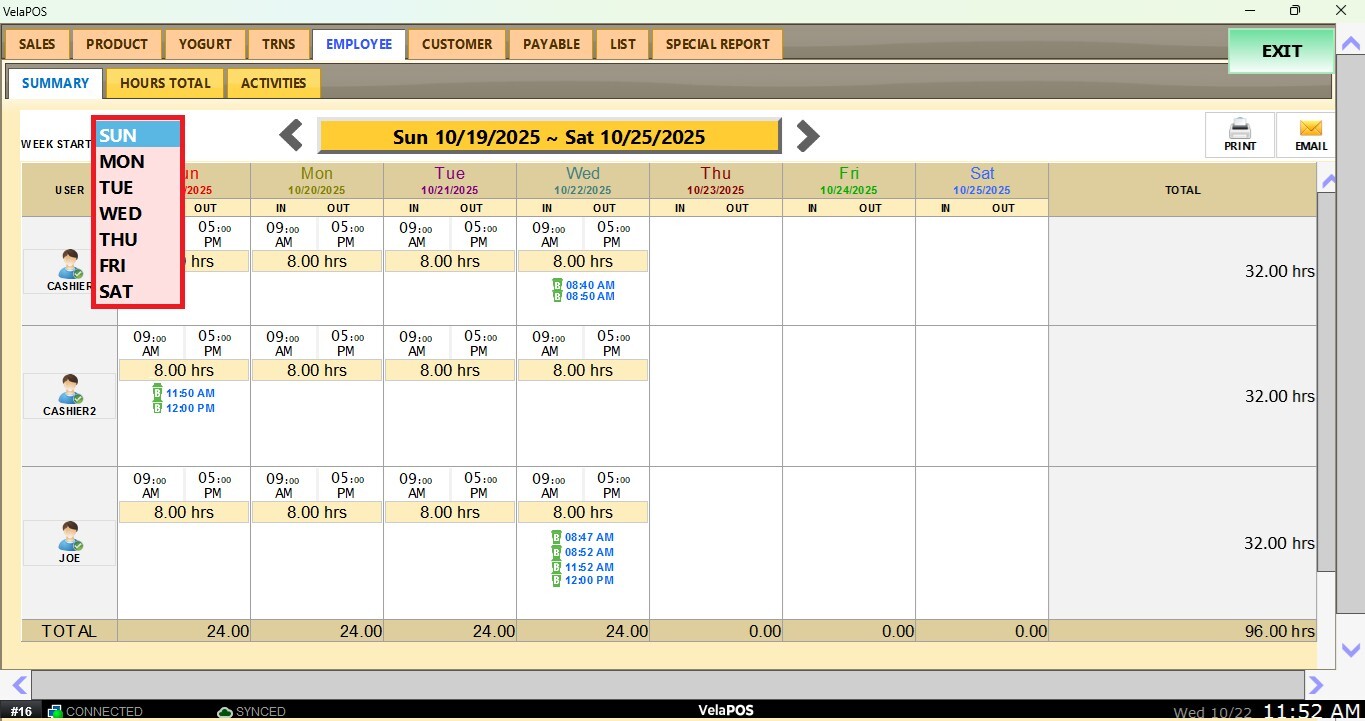Screen dimensions: 1365x721
Task: Open the ACTIVITIES tab
Action: (273, 83)
